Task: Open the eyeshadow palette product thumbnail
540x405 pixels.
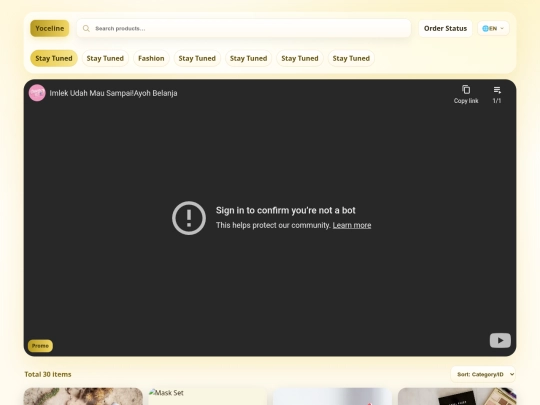Action: click(x=457, y=396)
